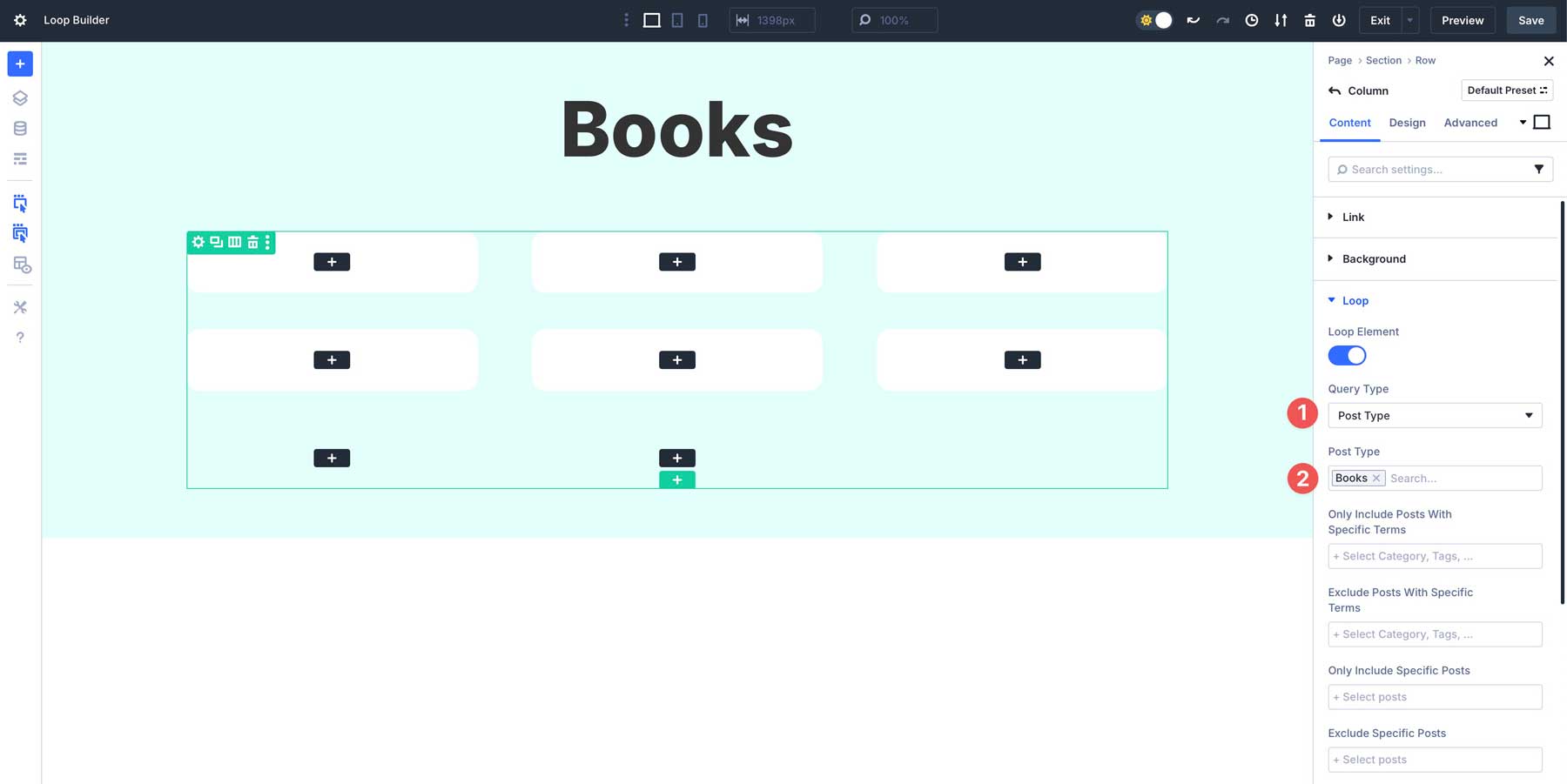Switch to tablet viewport icon

676,19
